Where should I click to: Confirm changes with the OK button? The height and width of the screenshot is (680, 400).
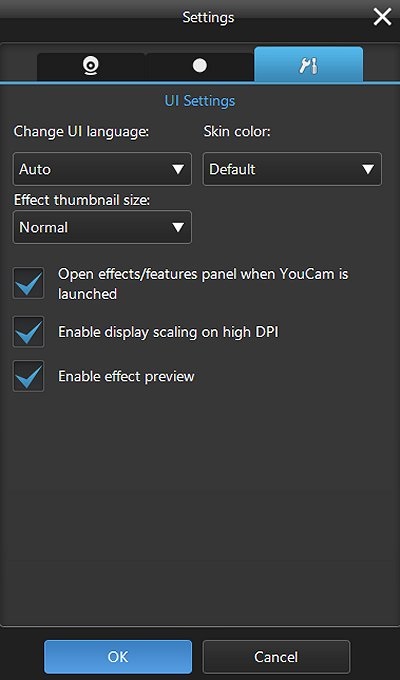pos(118,657)
